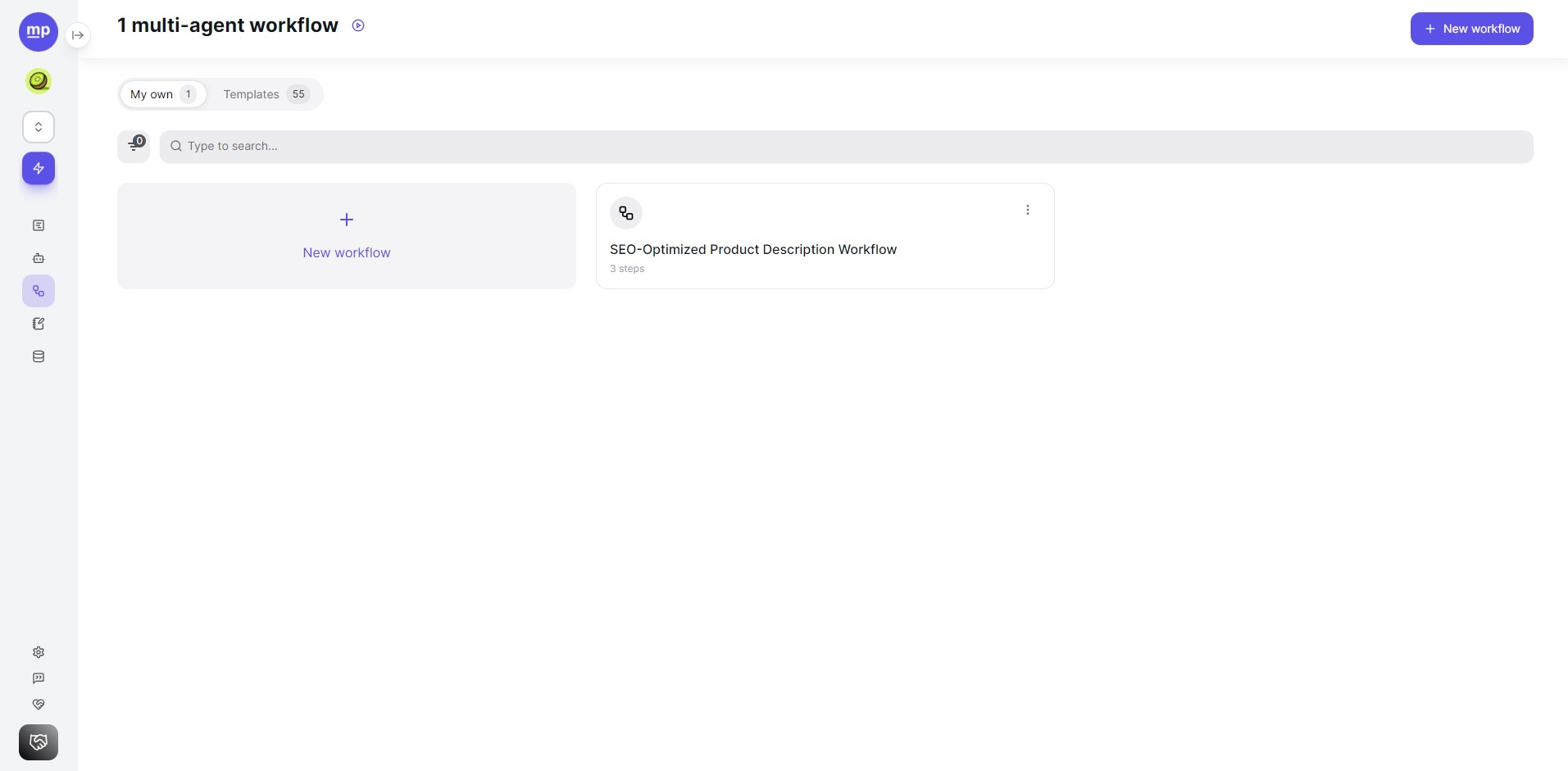
Task: Click the purple lightning bolt icon
Action: (39, 168)
